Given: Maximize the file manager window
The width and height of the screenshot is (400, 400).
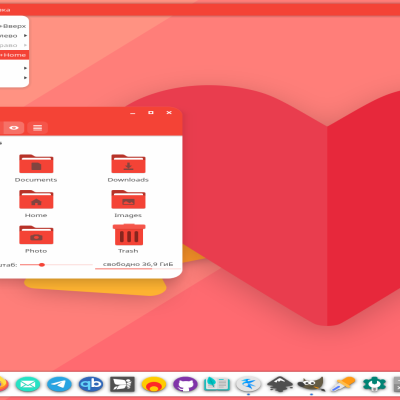Looking at the screenshot, I should 151,113.
